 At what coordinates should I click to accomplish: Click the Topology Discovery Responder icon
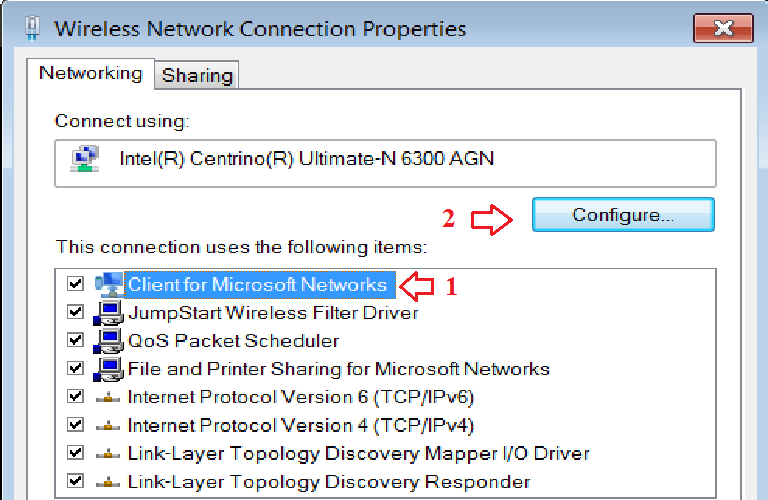coord(109,482)
